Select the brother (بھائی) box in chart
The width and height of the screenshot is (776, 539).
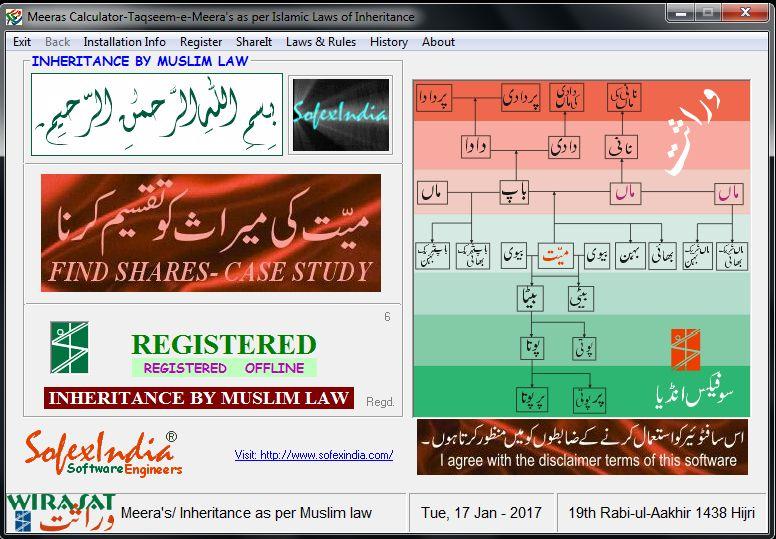pyautogui.click(x=662, y=256)
